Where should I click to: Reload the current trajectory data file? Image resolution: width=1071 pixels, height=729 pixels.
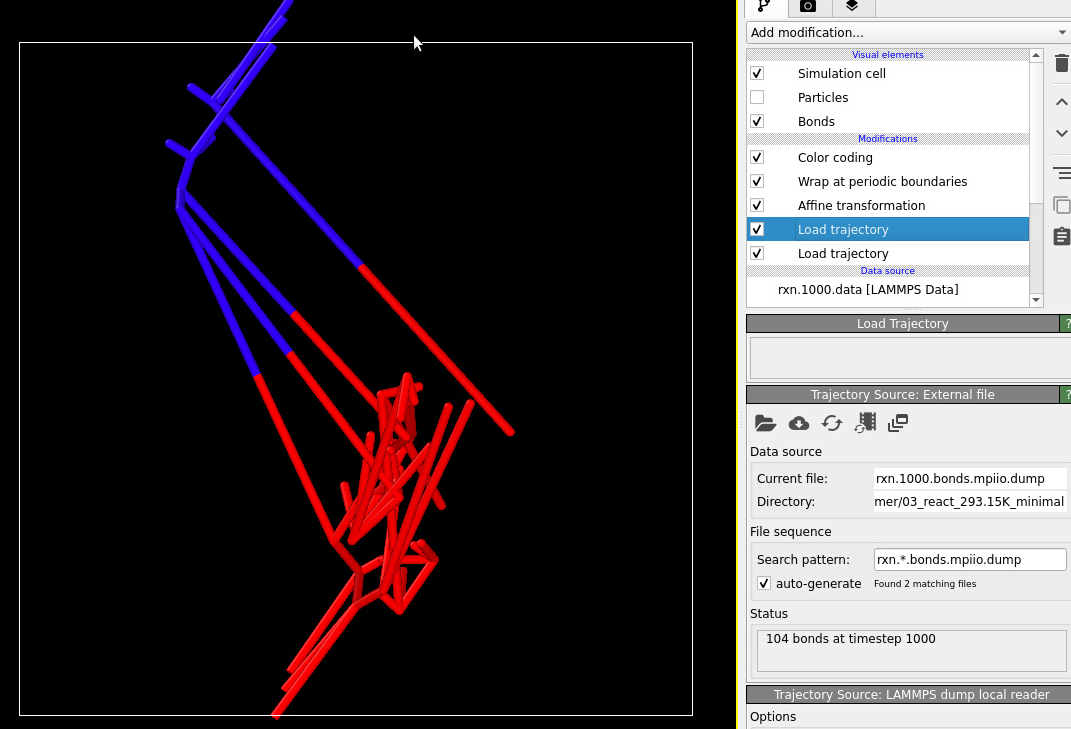click(x=831, y=423)
